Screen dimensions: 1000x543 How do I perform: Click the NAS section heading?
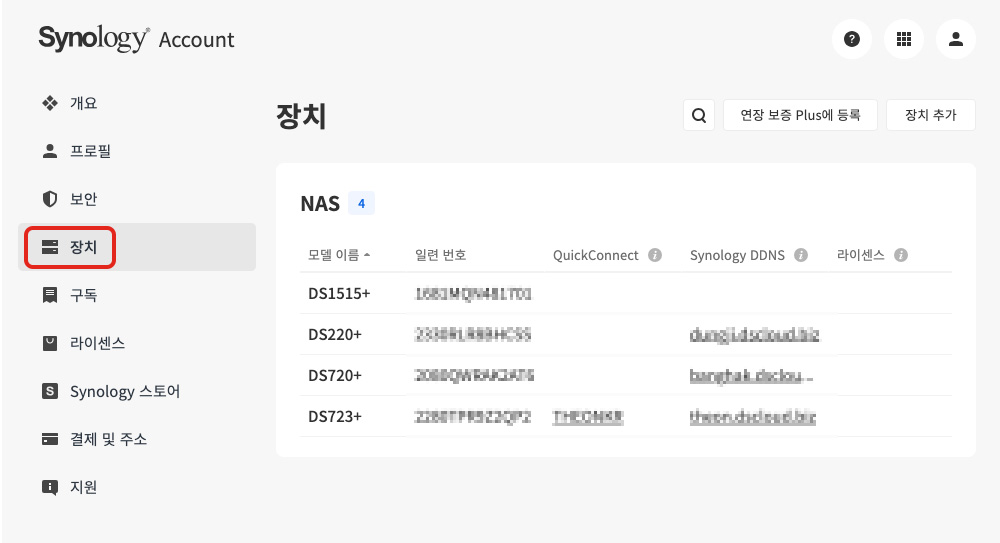[x=320, y=204]
